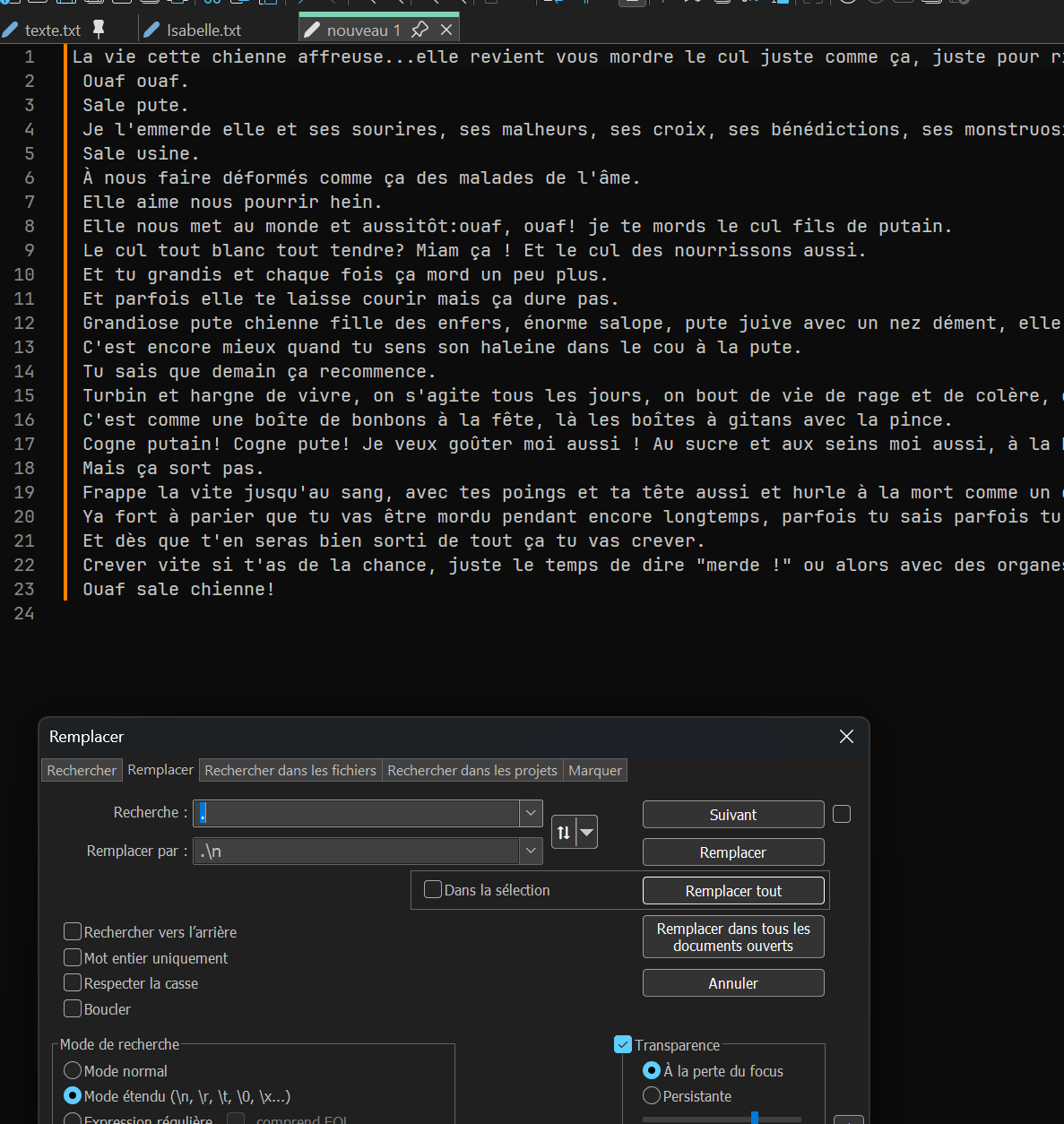Close the Remplacer dialog
1064x1124 pixels.
(846, 736)
